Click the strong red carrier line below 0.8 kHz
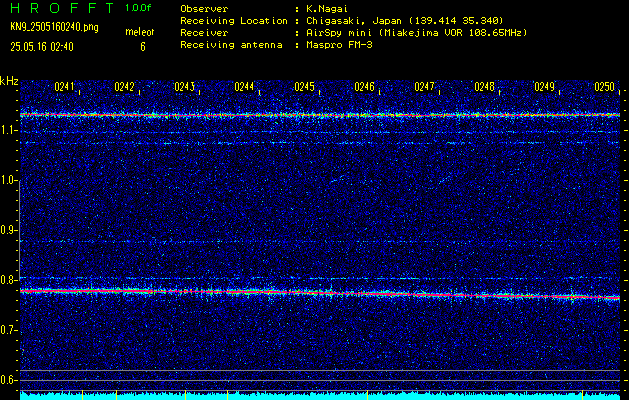The height and width of the screenshot is (400, 629). [320, 294]
